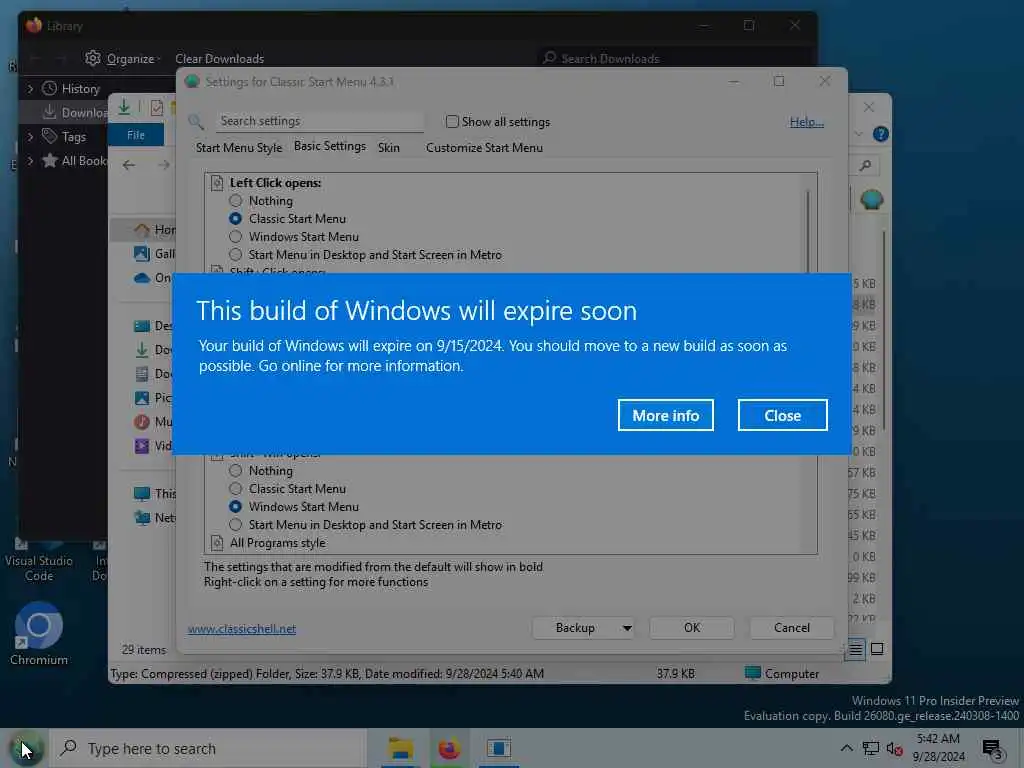The width and height of the screenshot is (1024, 768).
Task: Choose Start Menu in Desktop option for Left Click
Action: 236,255
